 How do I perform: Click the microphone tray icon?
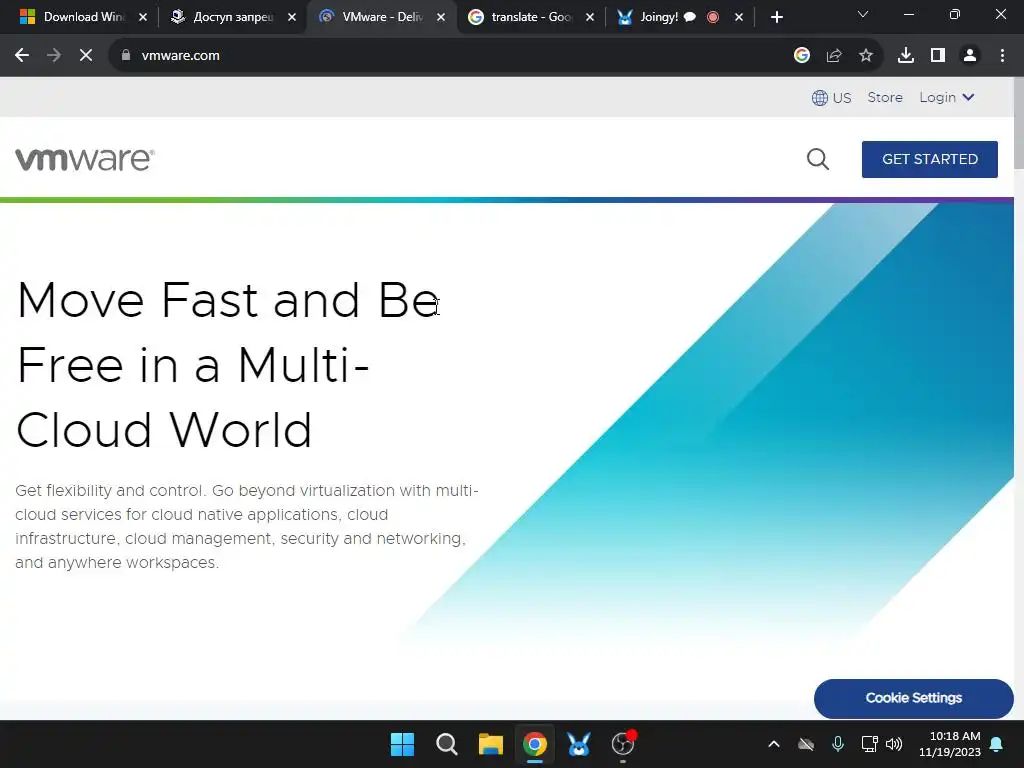838,744
